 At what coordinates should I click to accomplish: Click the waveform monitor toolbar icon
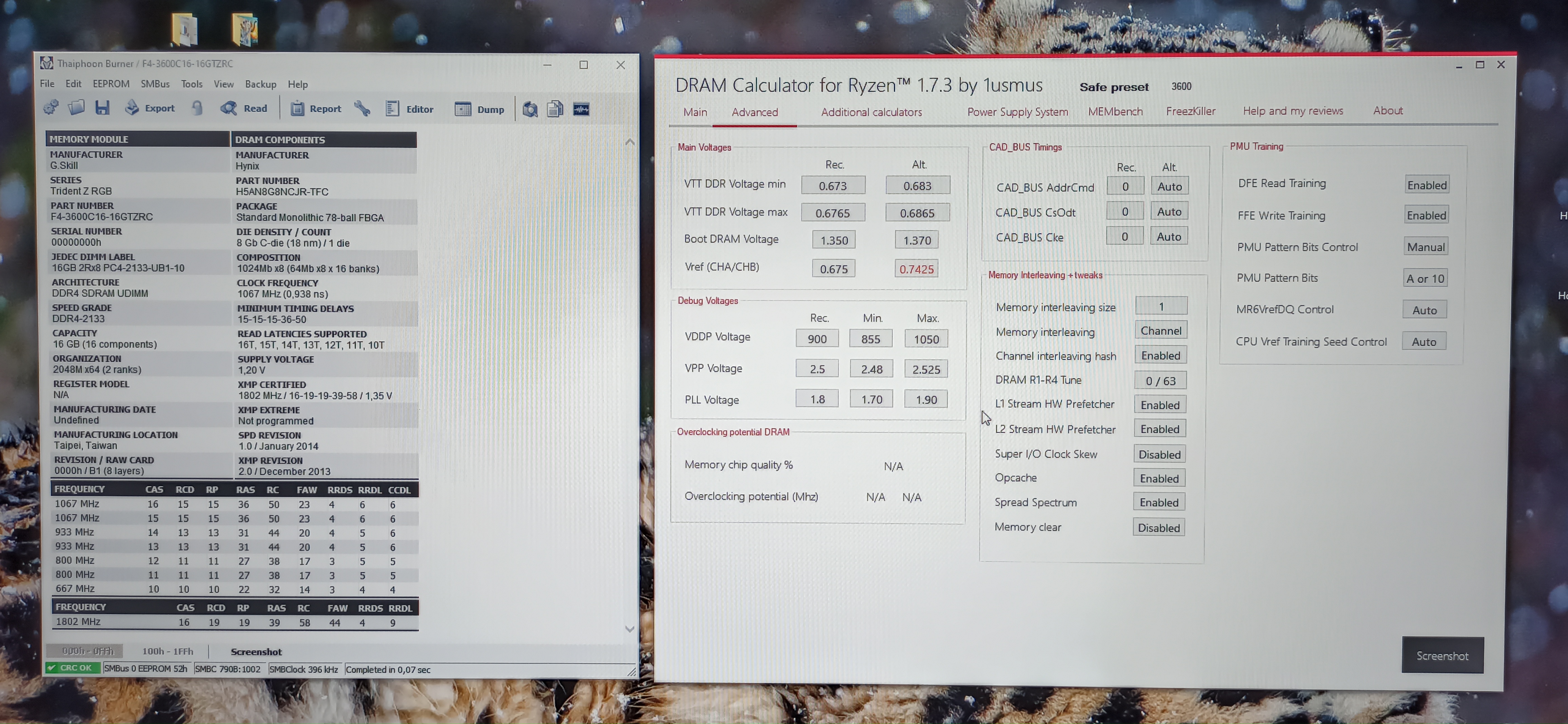(581, 109)
